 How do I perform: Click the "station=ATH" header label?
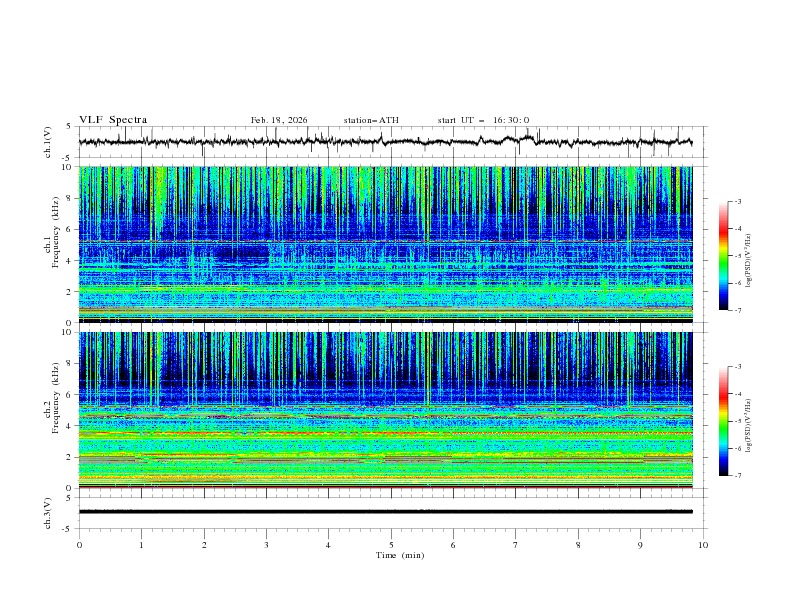[371, 120]
